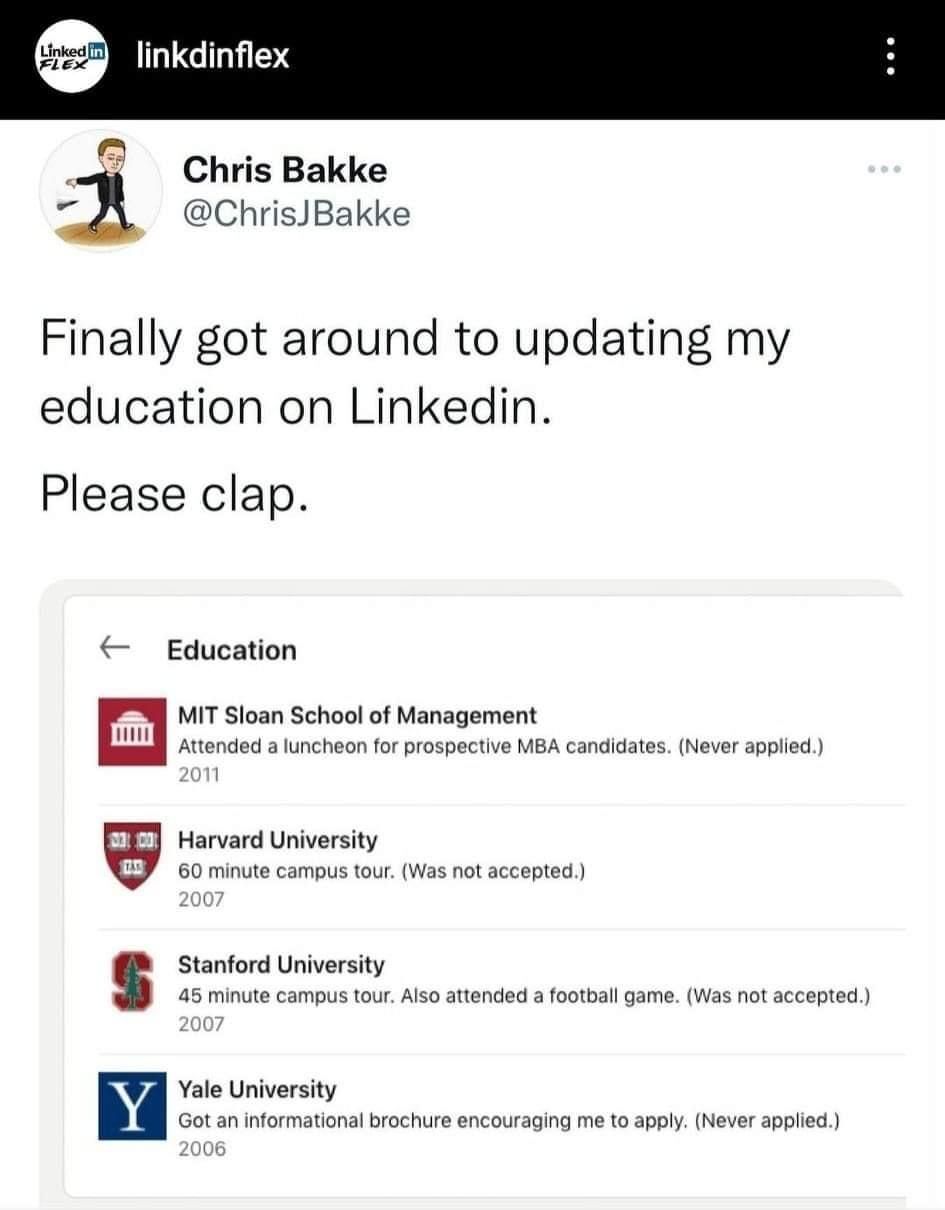Click the tweet text about updating education
Image resolution: width=945 pixels, height=1210 pixels.
tap(415, 373)
